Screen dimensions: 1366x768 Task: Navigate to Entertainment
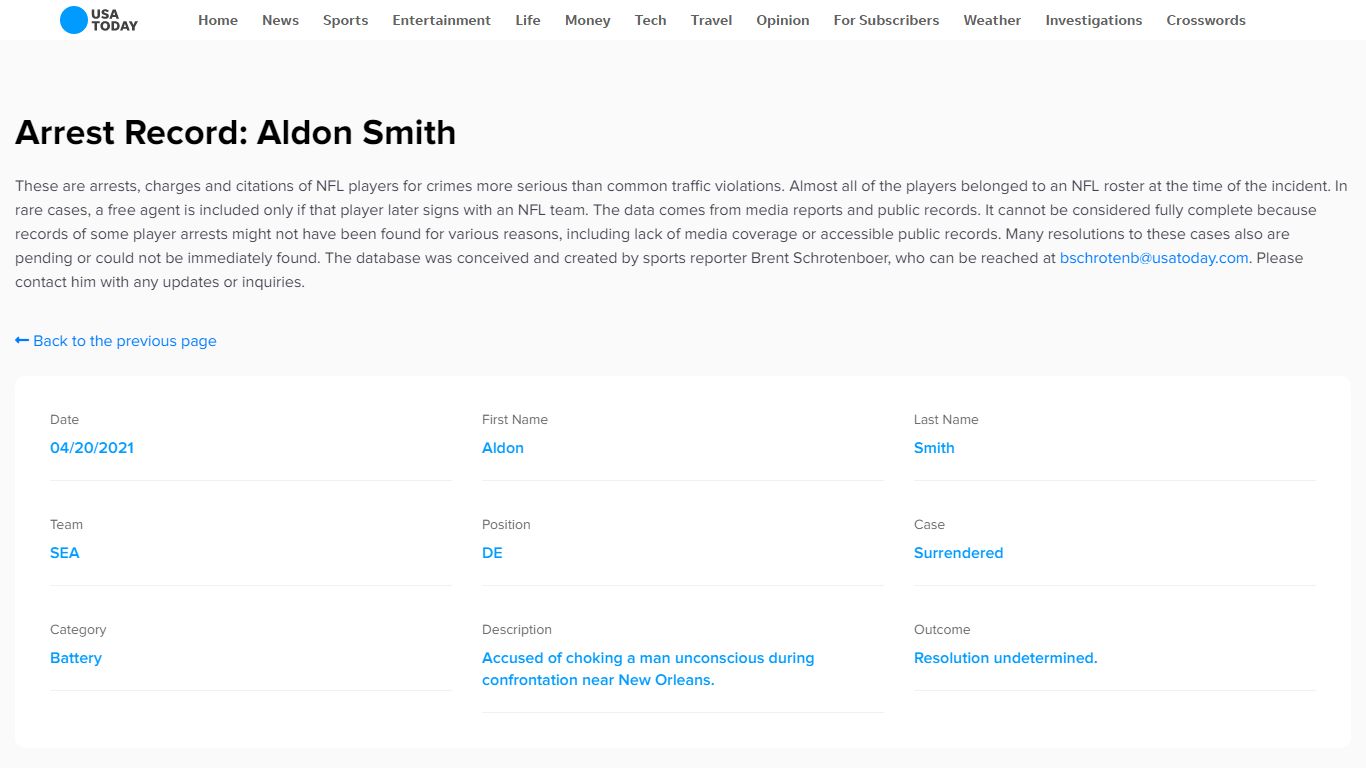[x=441, y=20]
